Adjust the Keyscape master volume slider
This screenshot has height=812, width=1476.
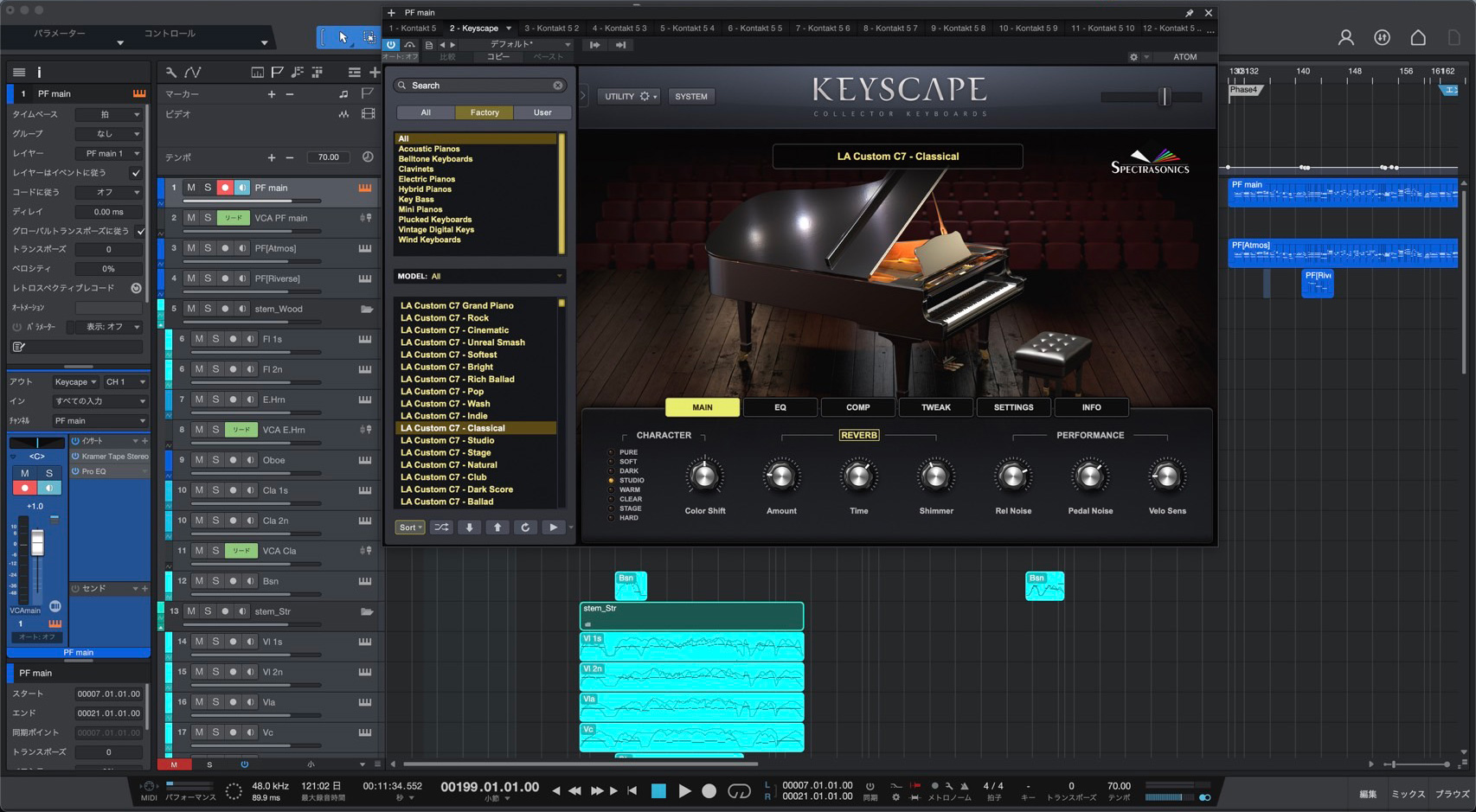click(1165, 97)
